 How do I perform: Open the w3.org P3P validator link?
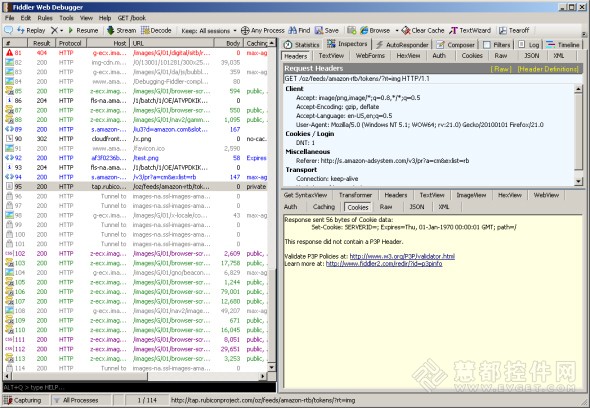point(402,256)
